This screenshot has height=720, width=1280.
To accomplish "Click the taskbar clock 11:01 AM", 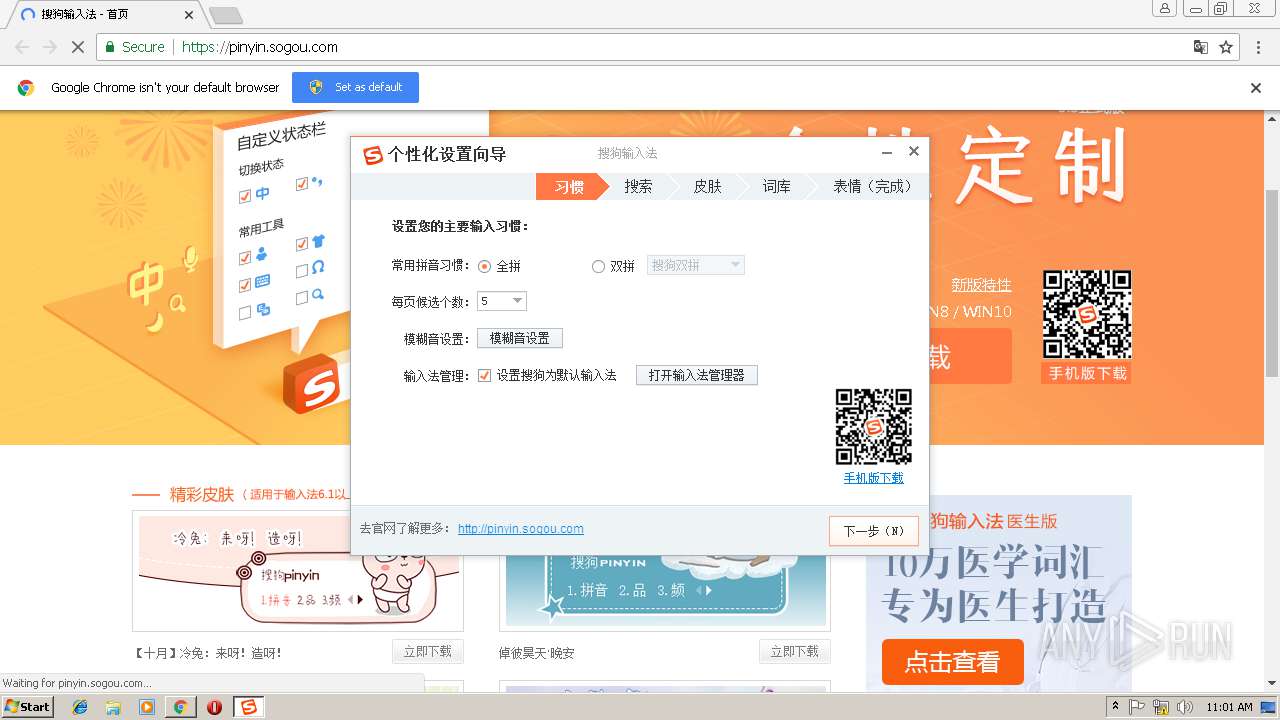I will (1229, 707).
